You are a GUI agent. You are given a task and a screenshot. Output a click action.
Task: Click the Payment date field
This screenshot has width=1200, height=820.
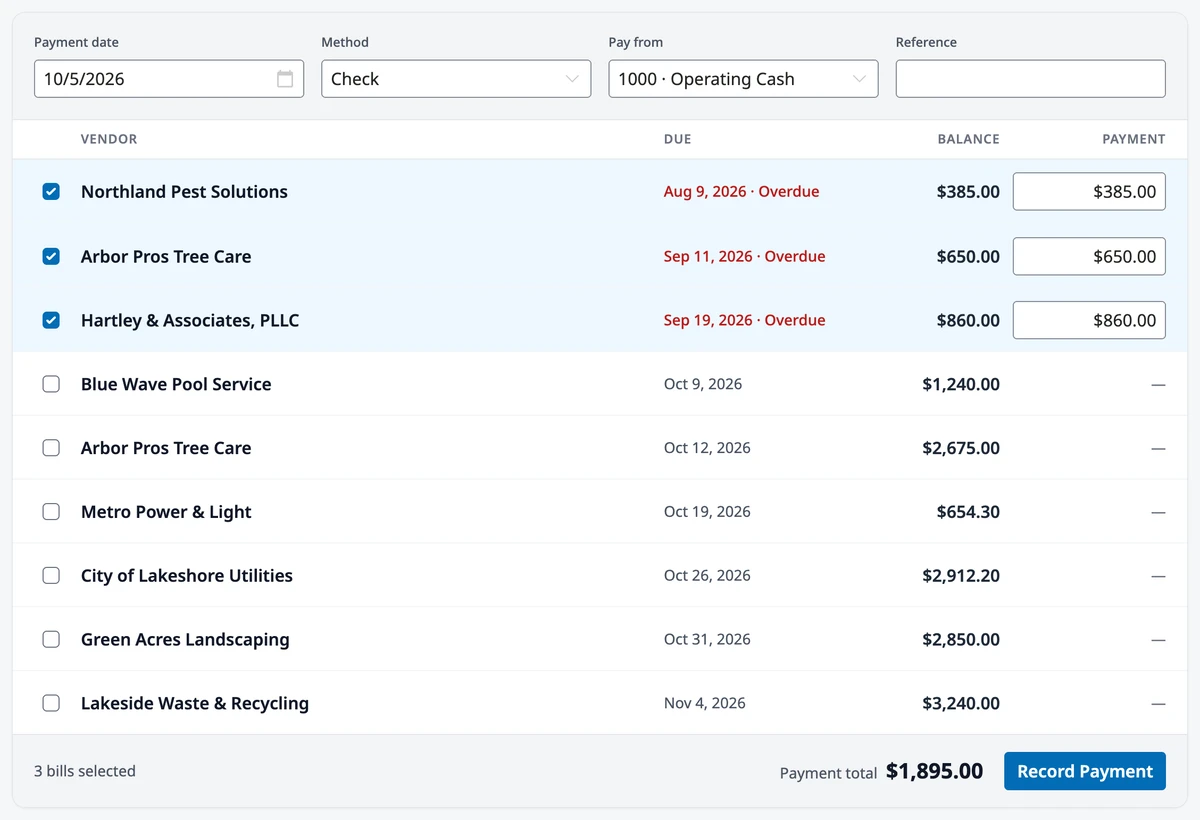tap(169, 79)
